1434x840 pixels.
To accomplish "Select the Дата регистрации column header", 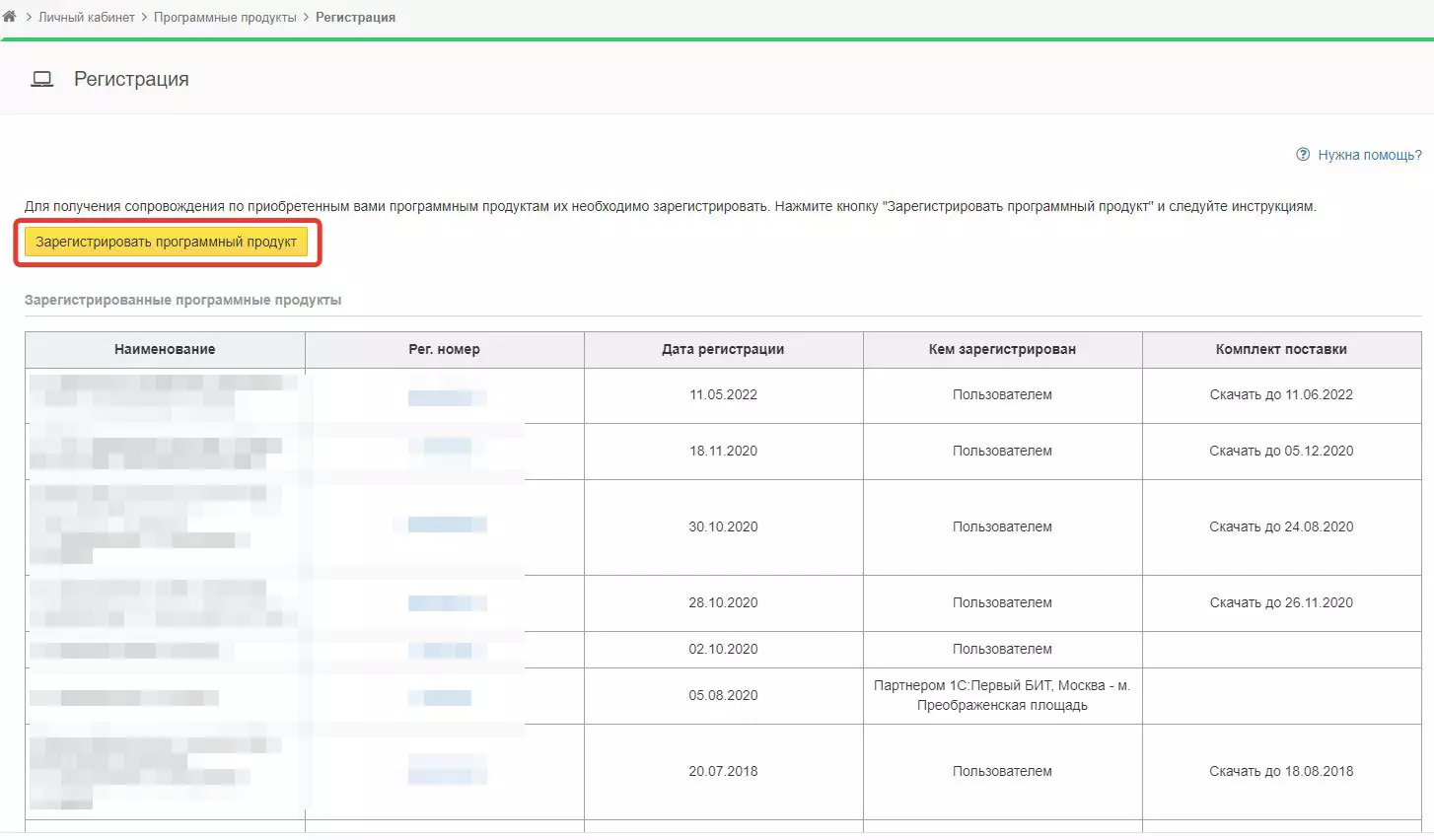I will [x=723, y=349].
